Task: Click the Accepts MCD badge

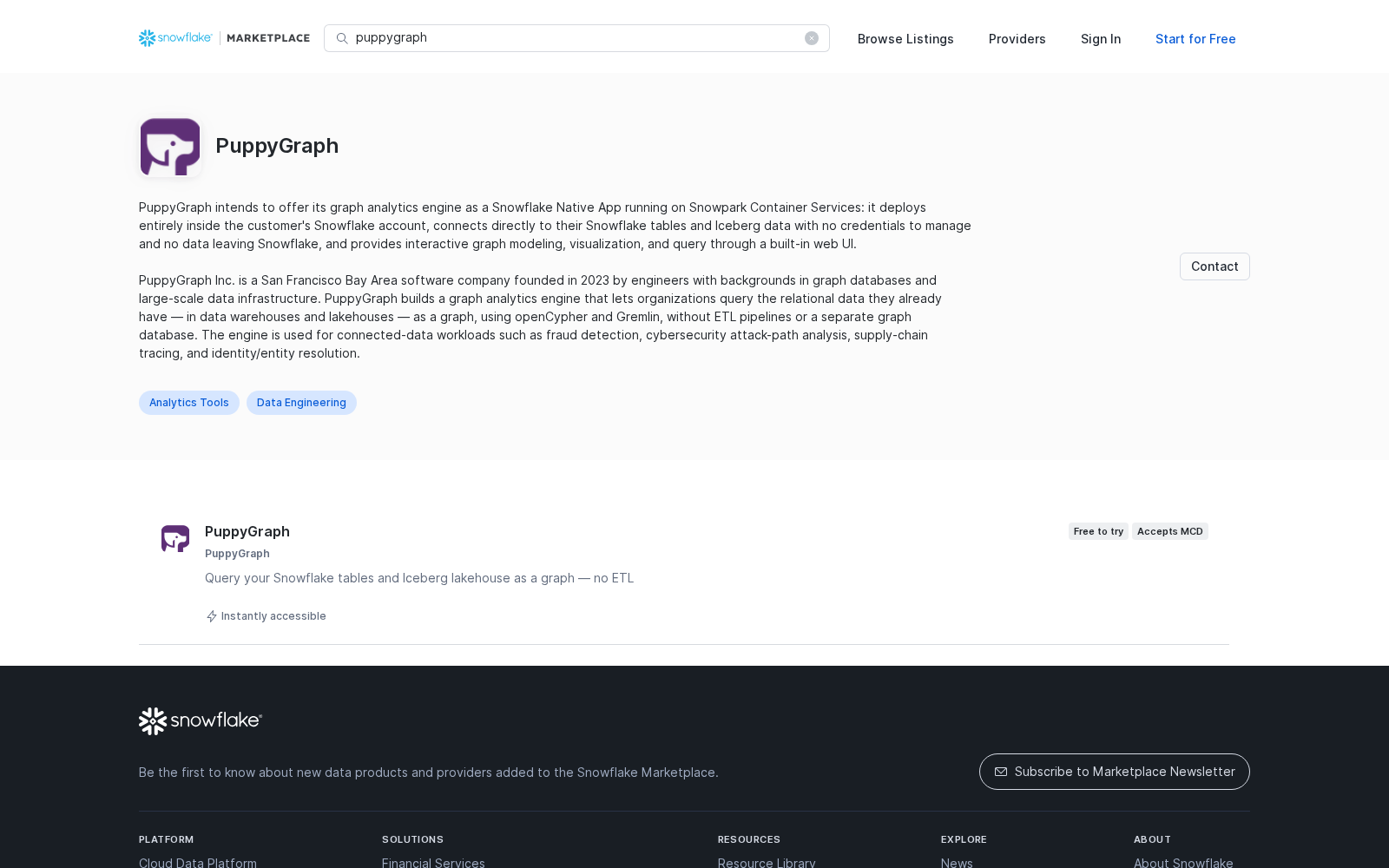Action: coord(1170,531)
